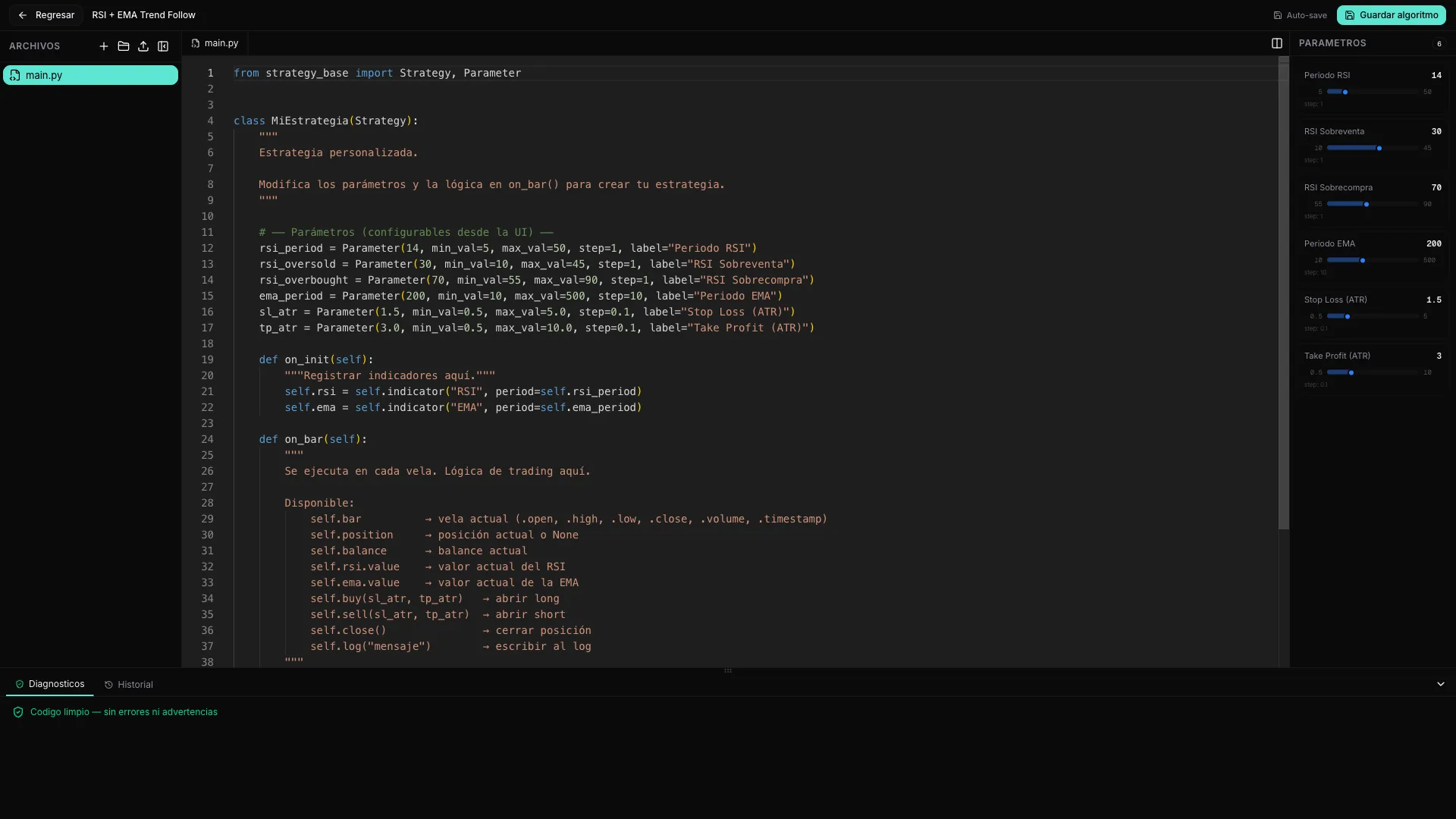Image resolution: width=1456 pixels, height=819 pixels.
Task: Click the 'Codigo limpio' diagnostics message
Action: point(124,712)
